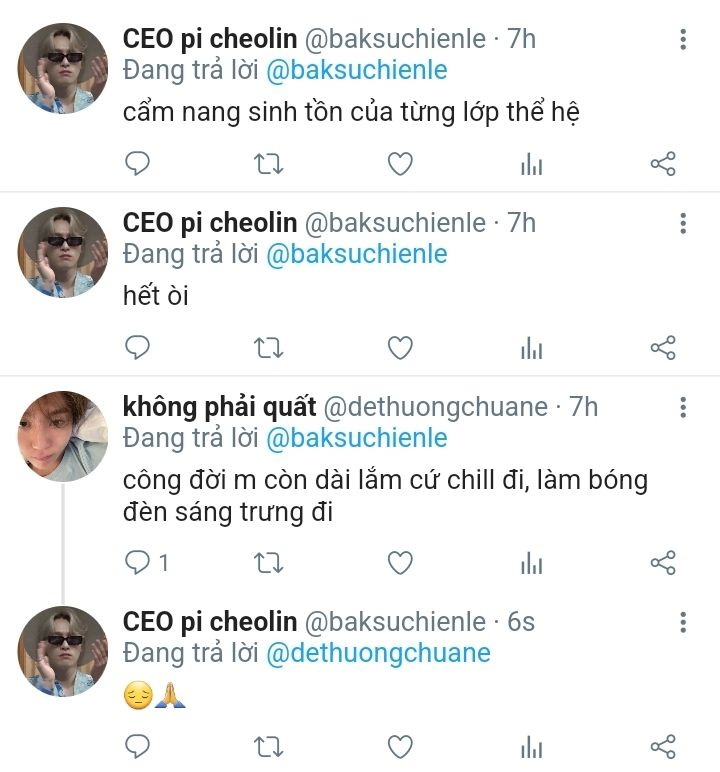The width and height of the screenshot is (720, 772).
Task: Retweet the "cẩm nang sinh tồn" tweet
Action: pyautogui.click(x=268, y=164)
